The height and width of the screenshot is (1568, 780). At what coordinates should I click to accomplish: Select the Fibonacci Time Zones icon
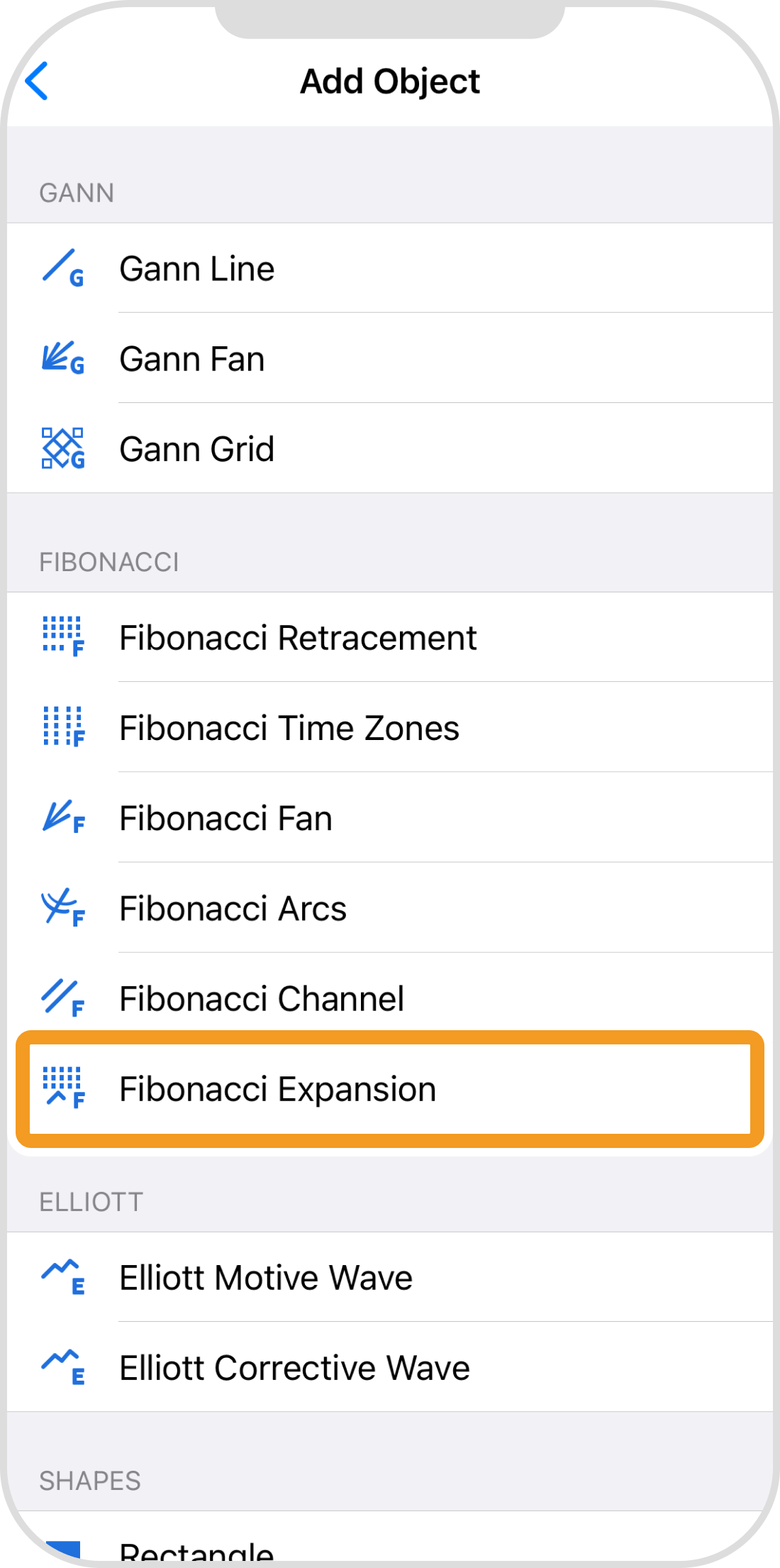coord(62,727)
